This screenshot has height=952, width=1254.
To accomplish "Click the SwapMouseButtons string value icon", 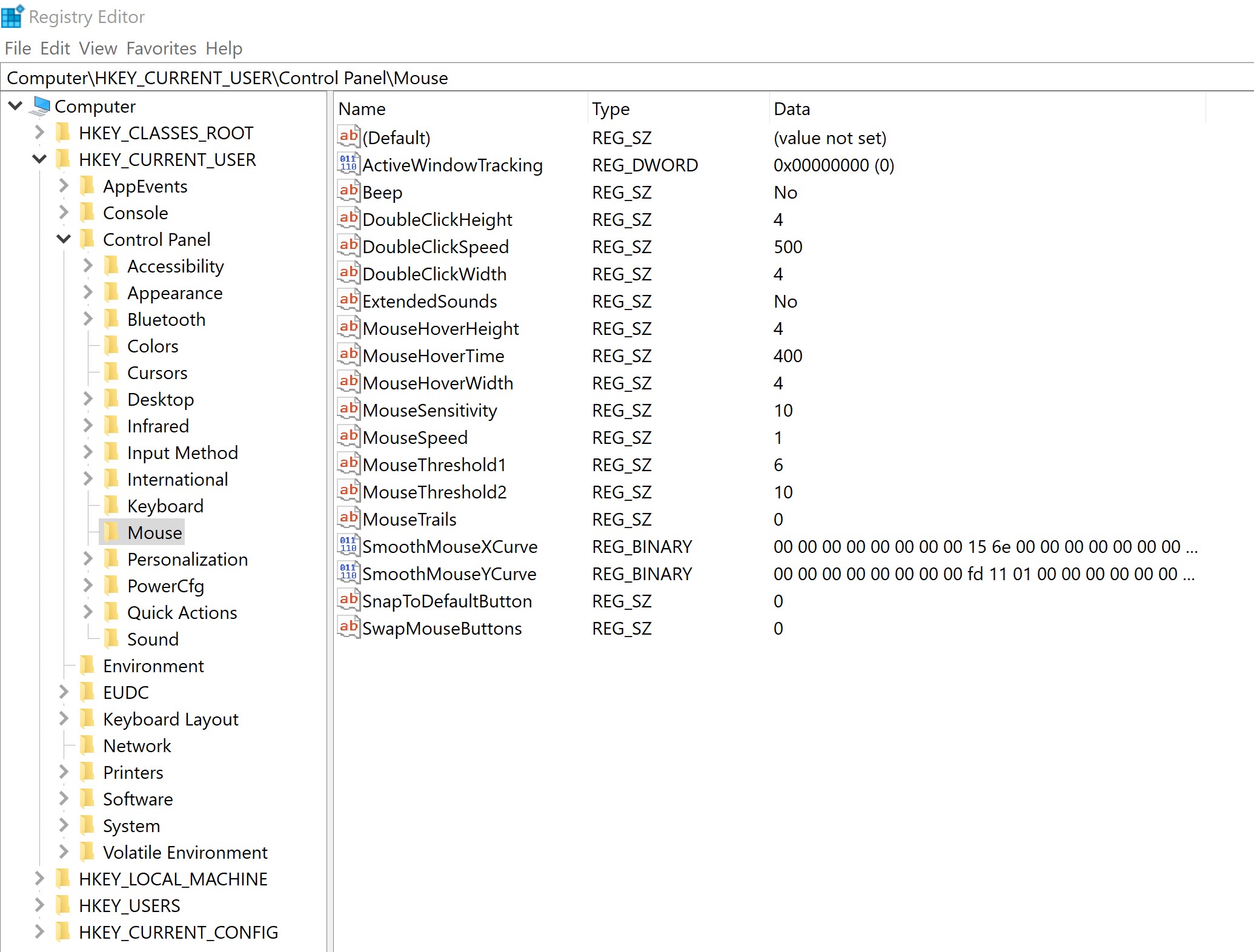I will tap(348, 627).
